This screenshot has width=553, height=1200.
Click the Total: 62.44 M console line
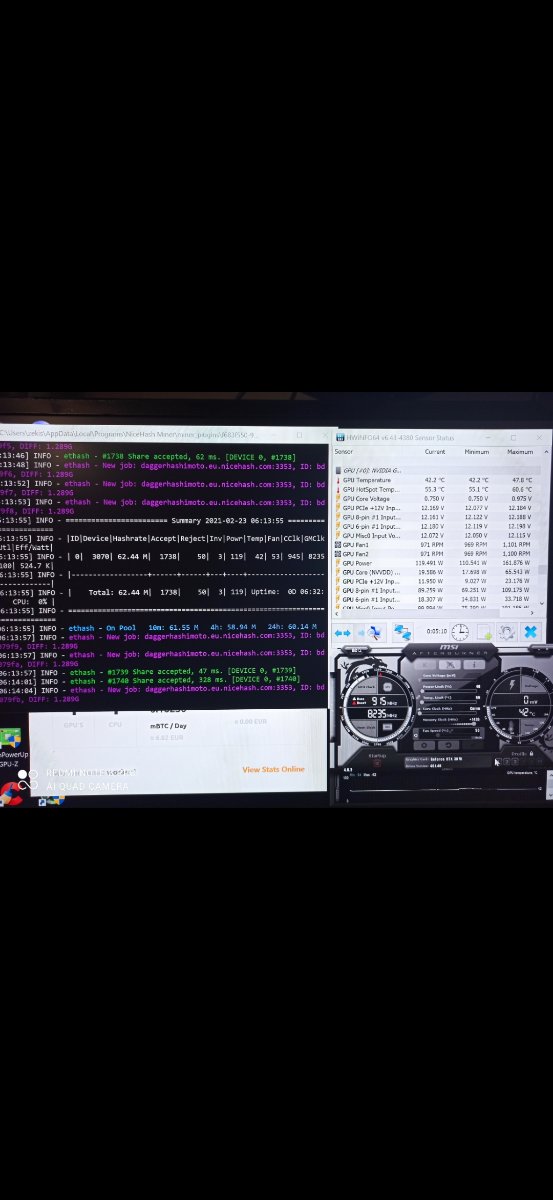pos(163,591)
